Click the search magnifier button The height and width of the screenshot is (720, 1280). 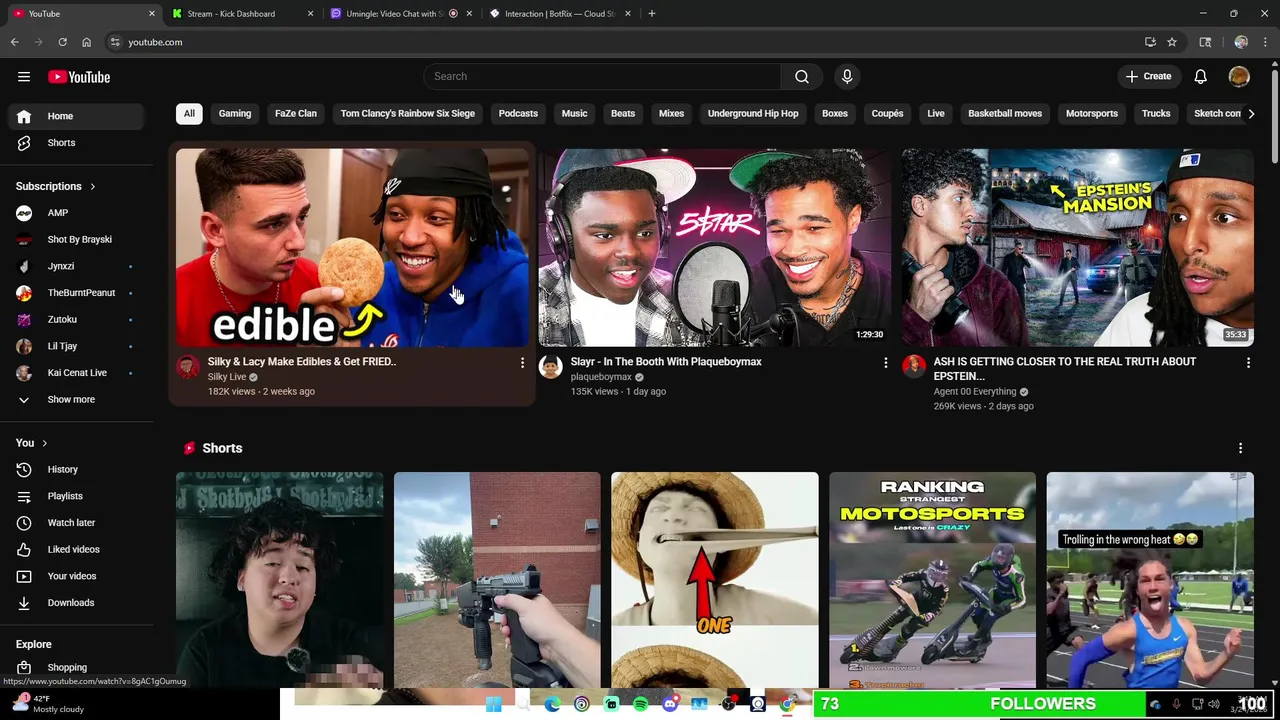click(802, 77)
